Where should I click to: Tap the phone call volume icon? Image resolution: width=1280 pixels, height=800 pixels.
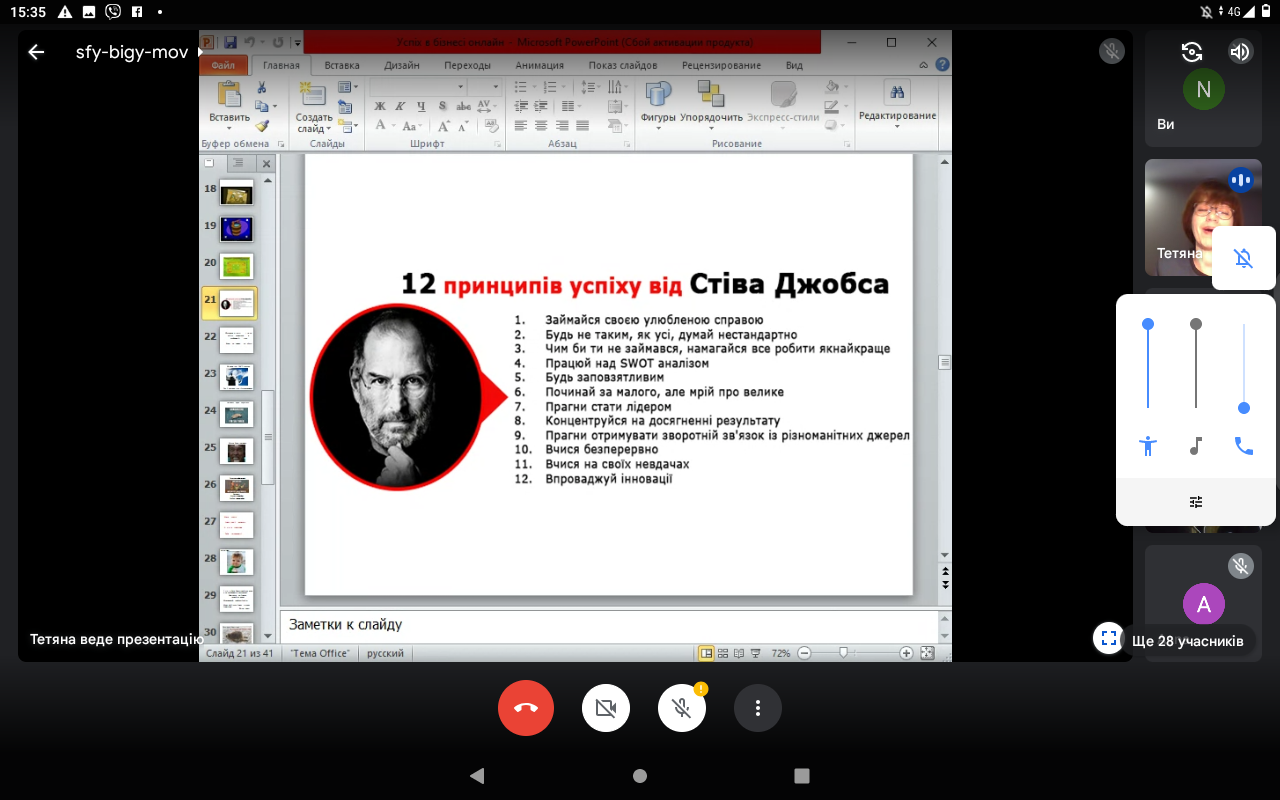tap(1244, 447)
